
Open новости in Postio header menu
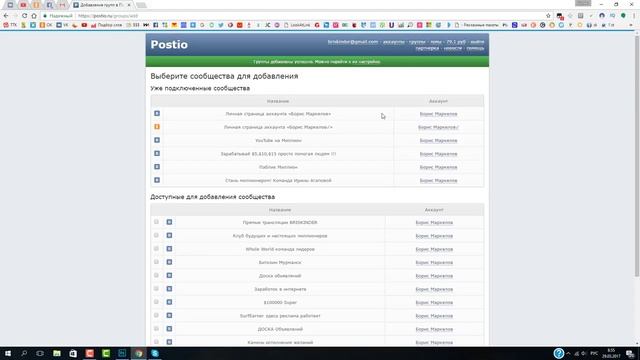tap(453, 48)
